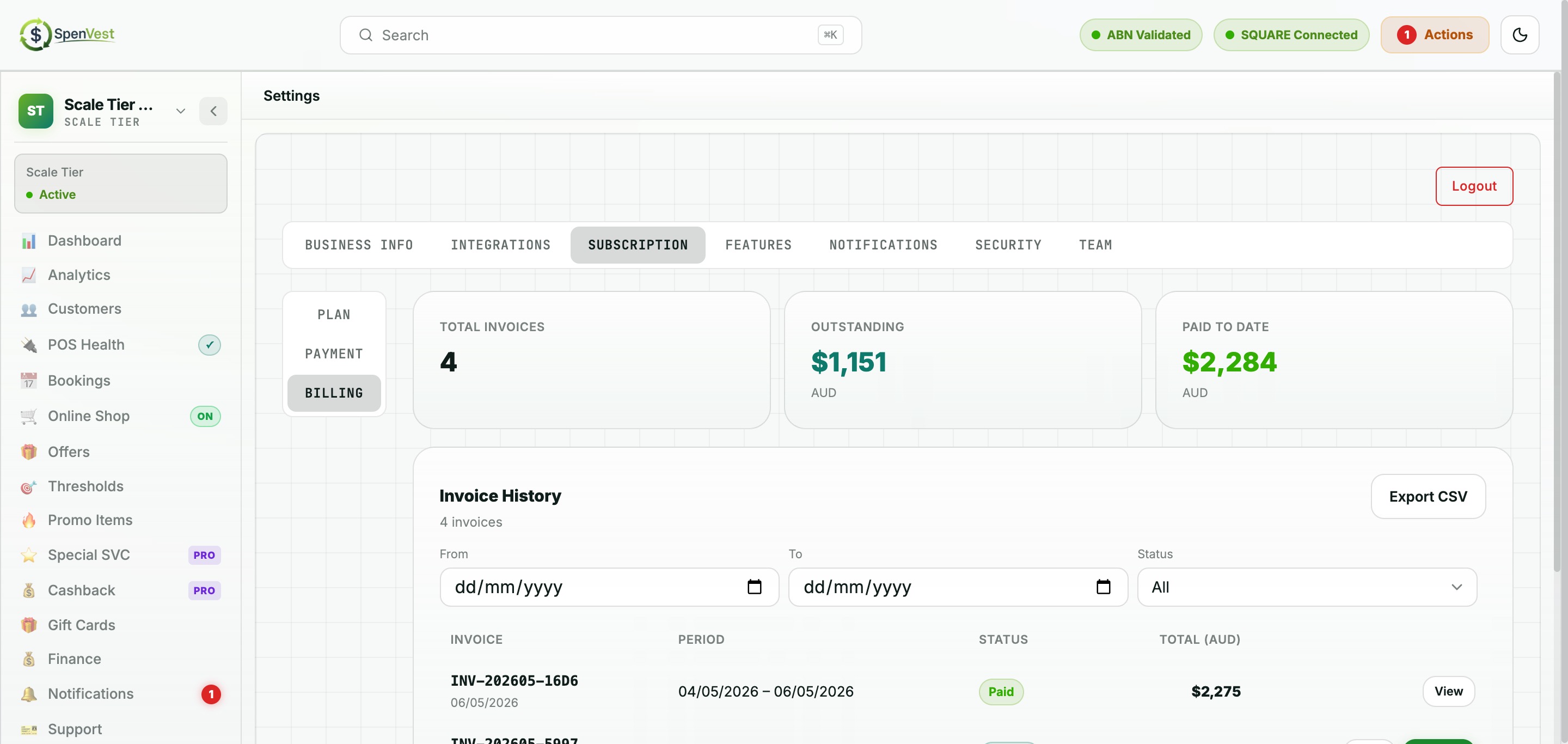Click the From date input field
This screenshot has height=744, width=1568.
click(x=609, y=587)
